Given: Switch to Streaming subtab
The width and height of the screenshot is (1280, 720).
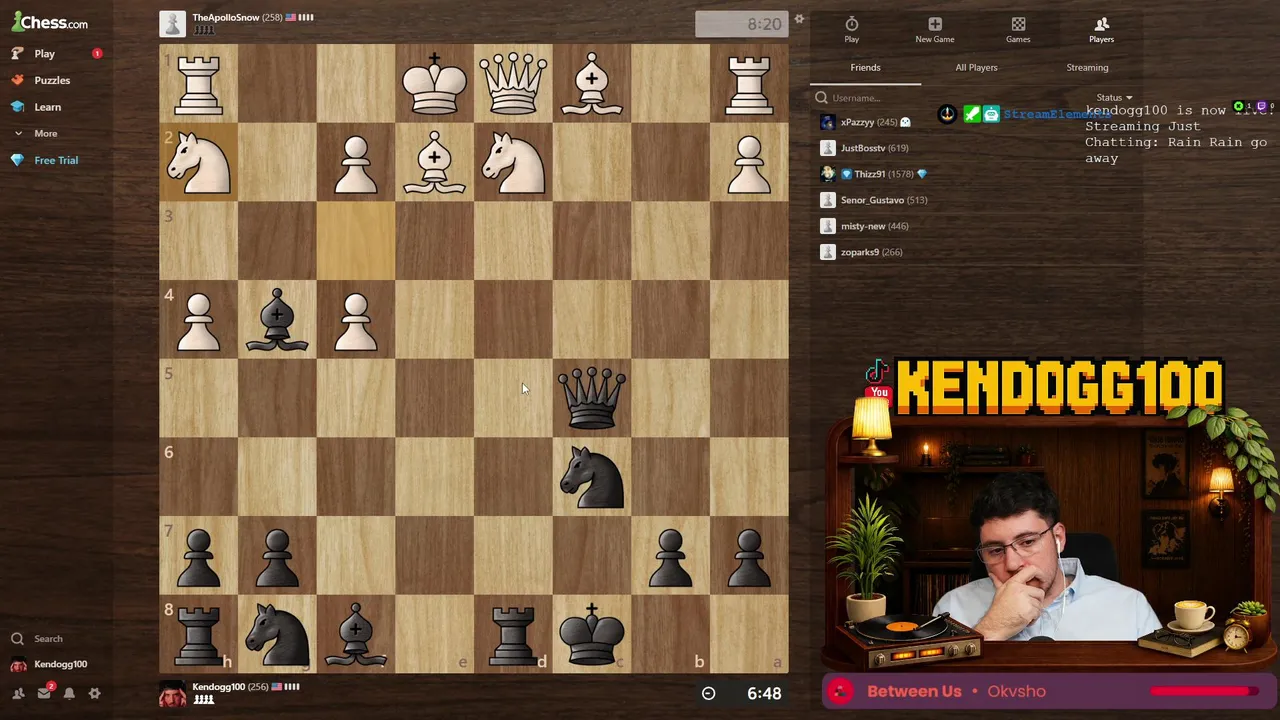Looking at the screenshot, I should (x=1087, y=67).
